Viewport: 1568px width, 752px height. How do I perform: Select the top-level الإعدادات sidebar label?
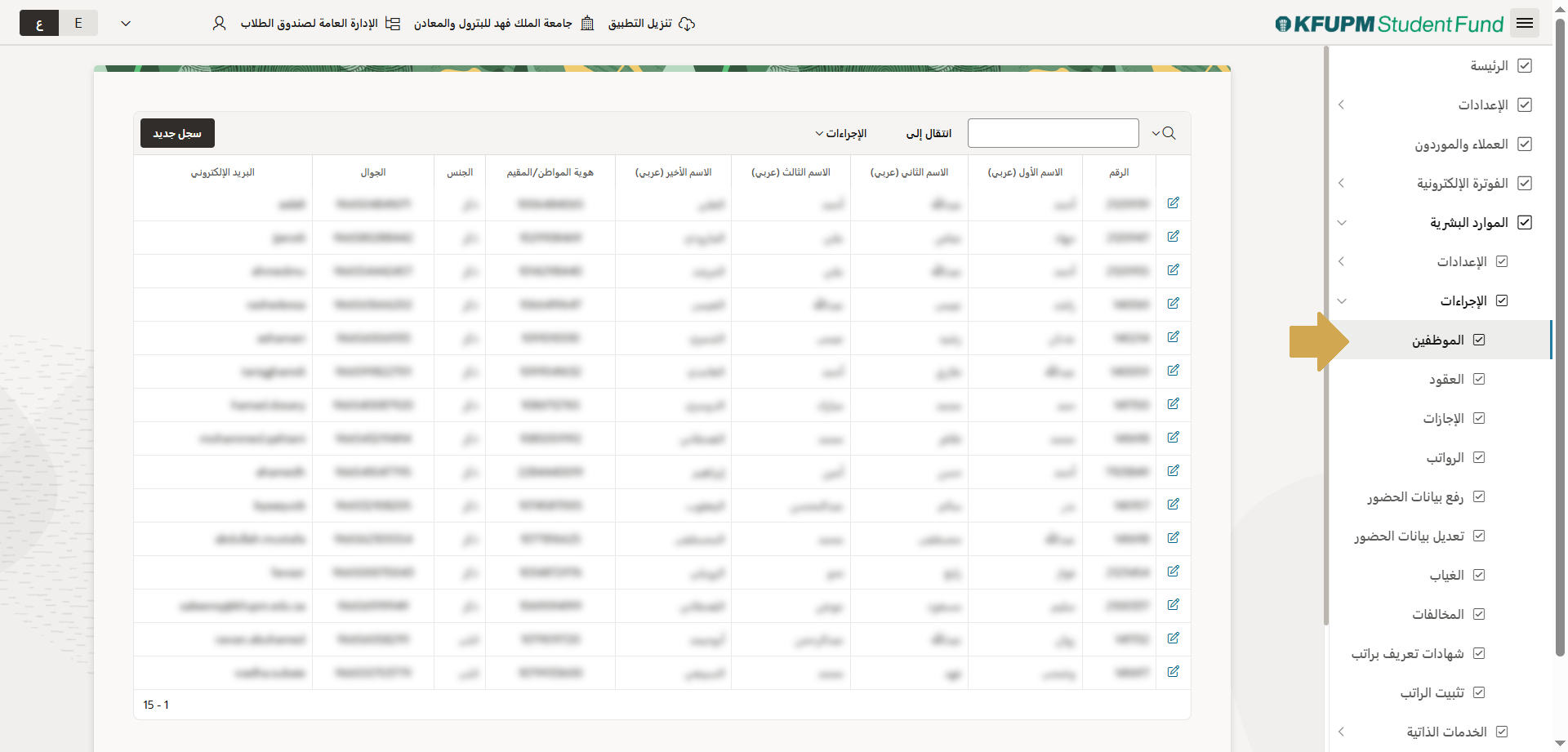pyautogui.click(x=1483, y=105)
